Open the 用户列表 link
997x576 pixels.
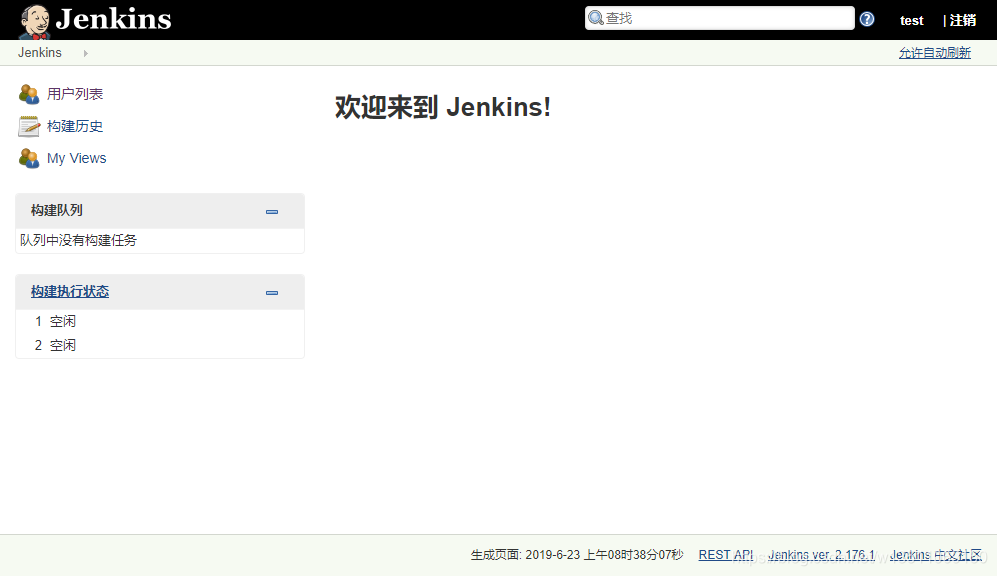(75, 94)
